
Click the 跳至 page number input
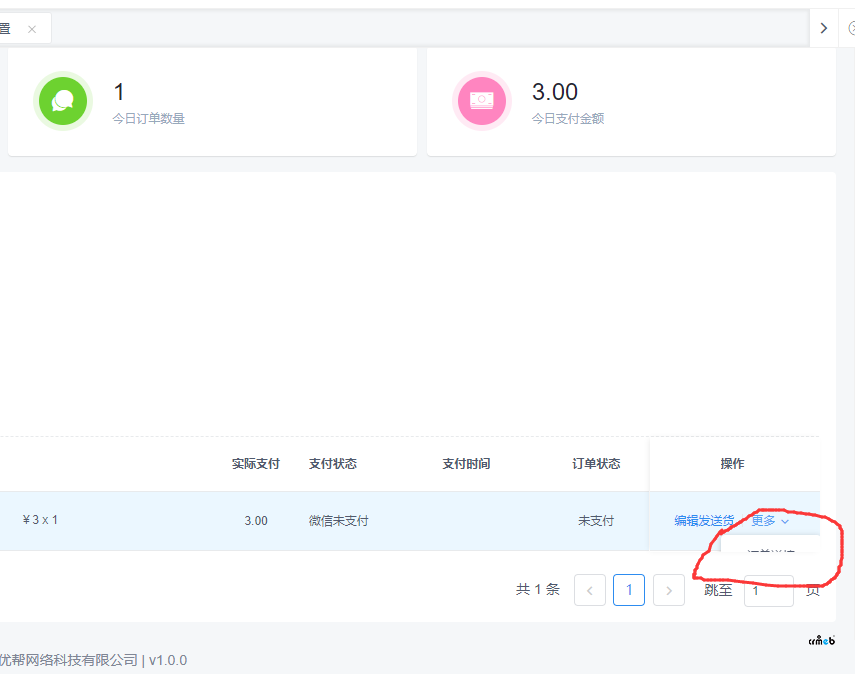pyautogui.click(x=769, y=591)
